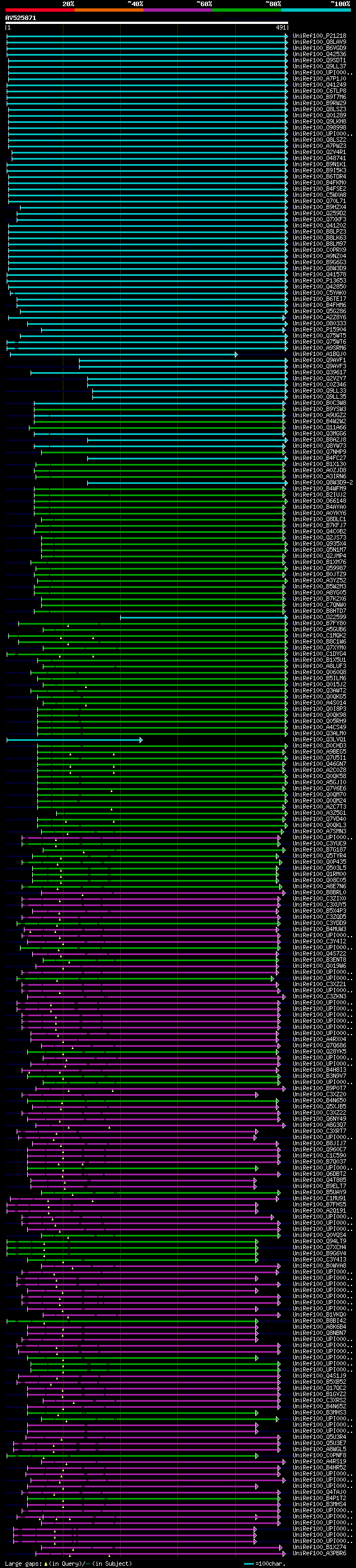Choose hit UniRef100_C5YAK0
356x1568 pixels.
click(319, 293)
